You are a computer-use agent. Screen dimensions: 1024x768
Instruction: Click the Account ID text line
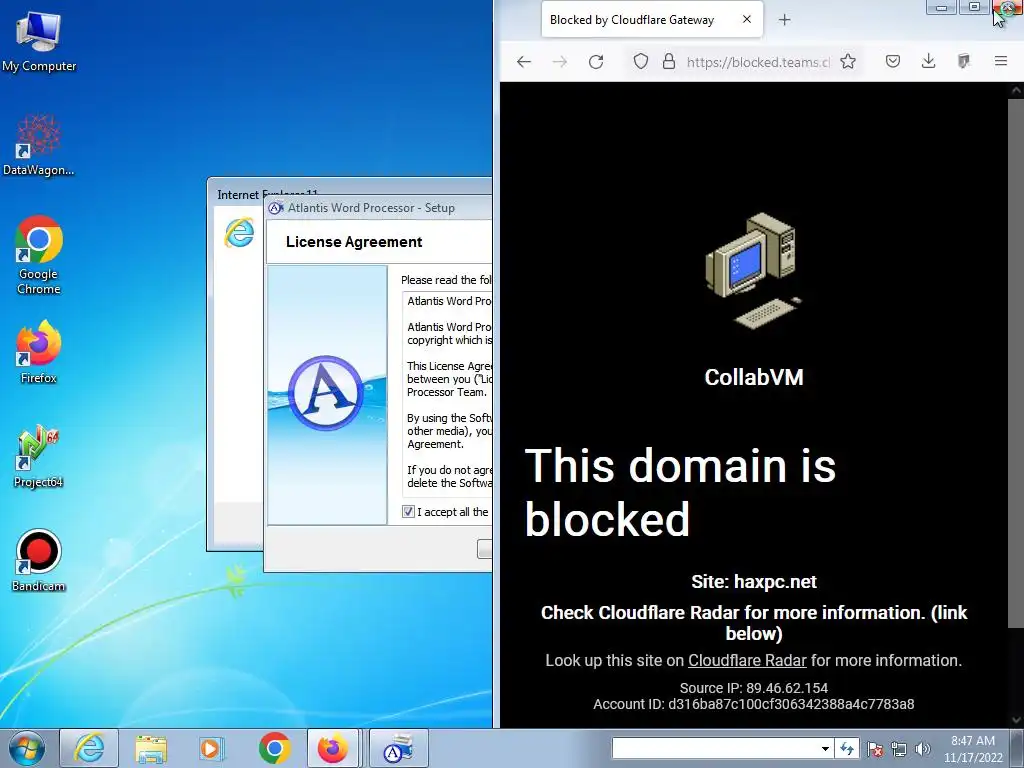(754, 704)
